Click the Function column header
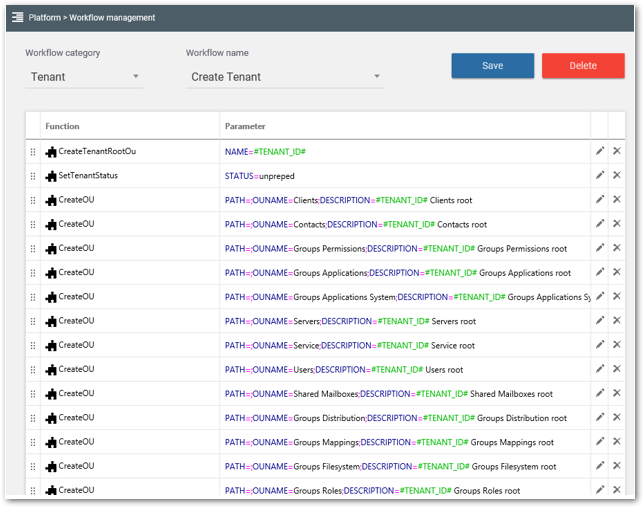Viewport: 644px width, 508px height. [x=62, y=126]
